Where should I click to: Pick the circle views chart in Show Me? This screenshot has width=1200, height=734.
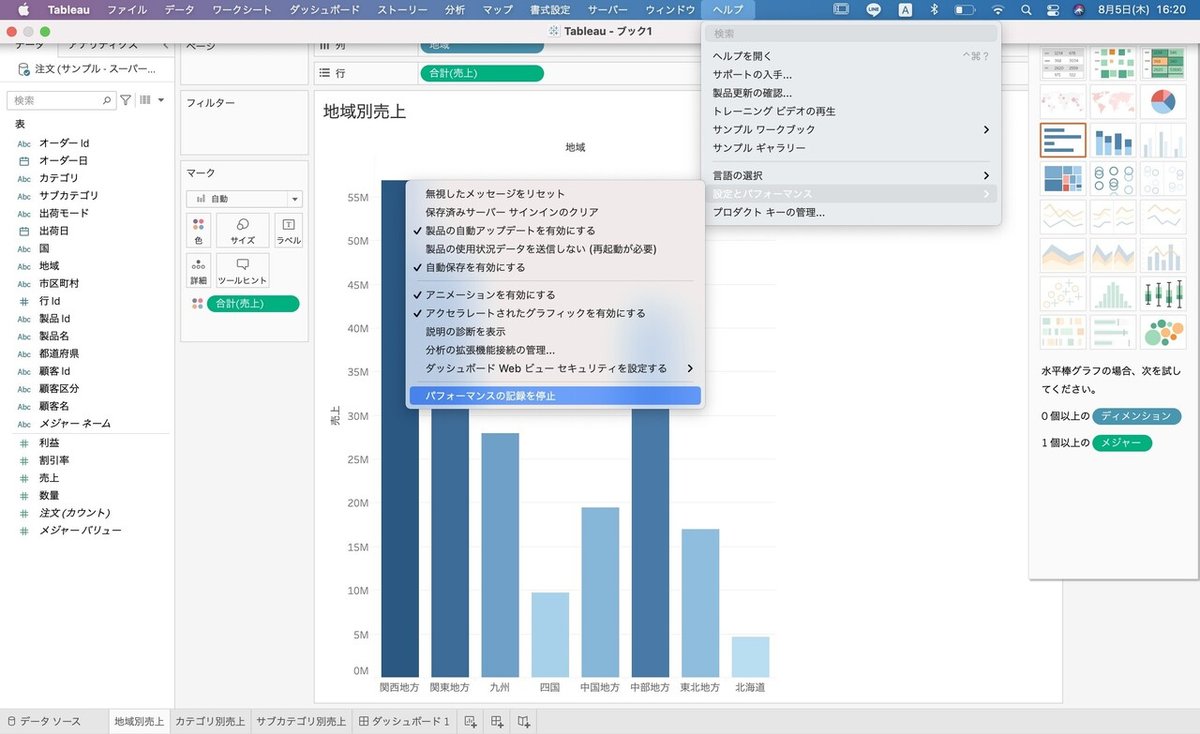[1113, 179]
